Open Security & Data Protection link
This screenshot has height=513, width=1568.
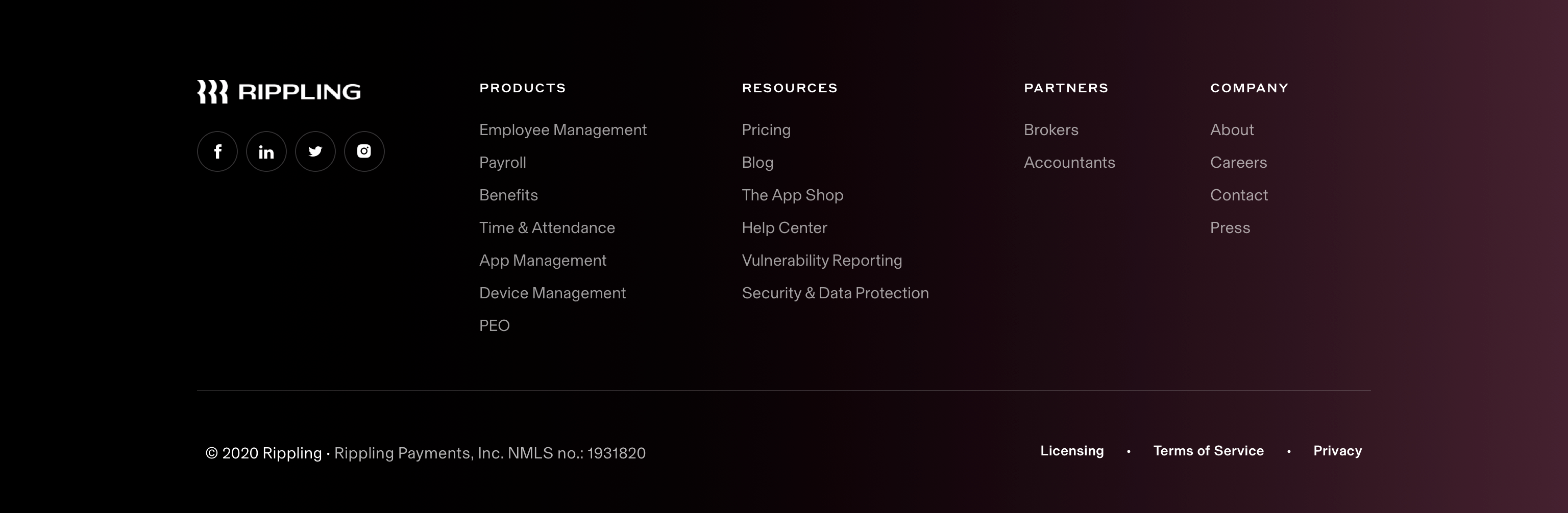click(x=835, y=293)
